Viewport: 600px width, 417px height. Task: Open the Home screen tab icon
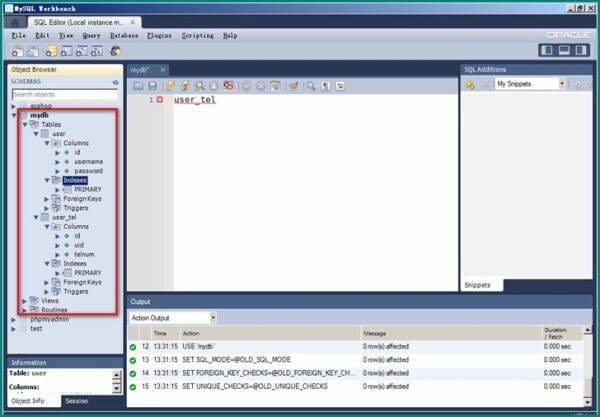[15, 23]
